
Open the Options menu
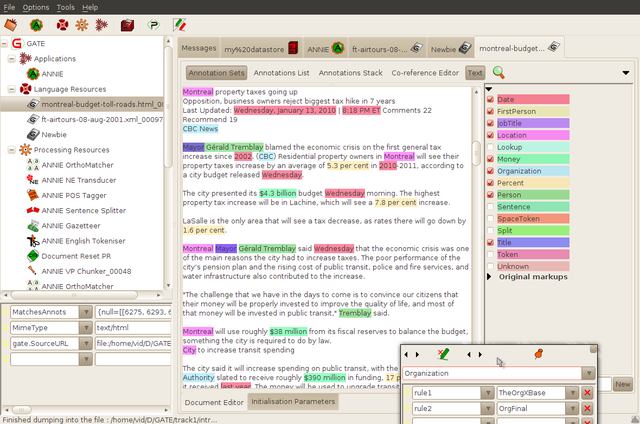[36, 7]
